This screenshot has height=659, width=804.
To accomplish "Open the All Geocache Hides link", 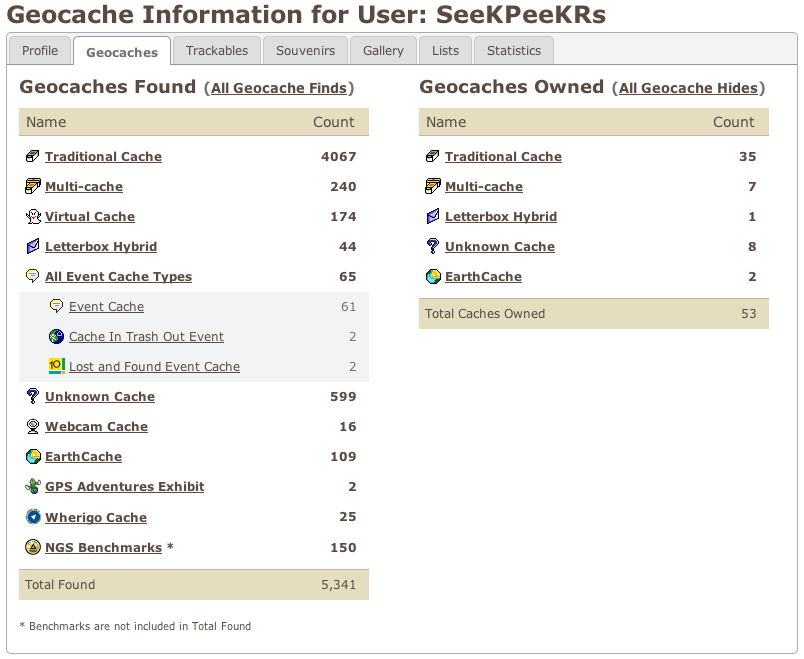I will coord(691,89).
